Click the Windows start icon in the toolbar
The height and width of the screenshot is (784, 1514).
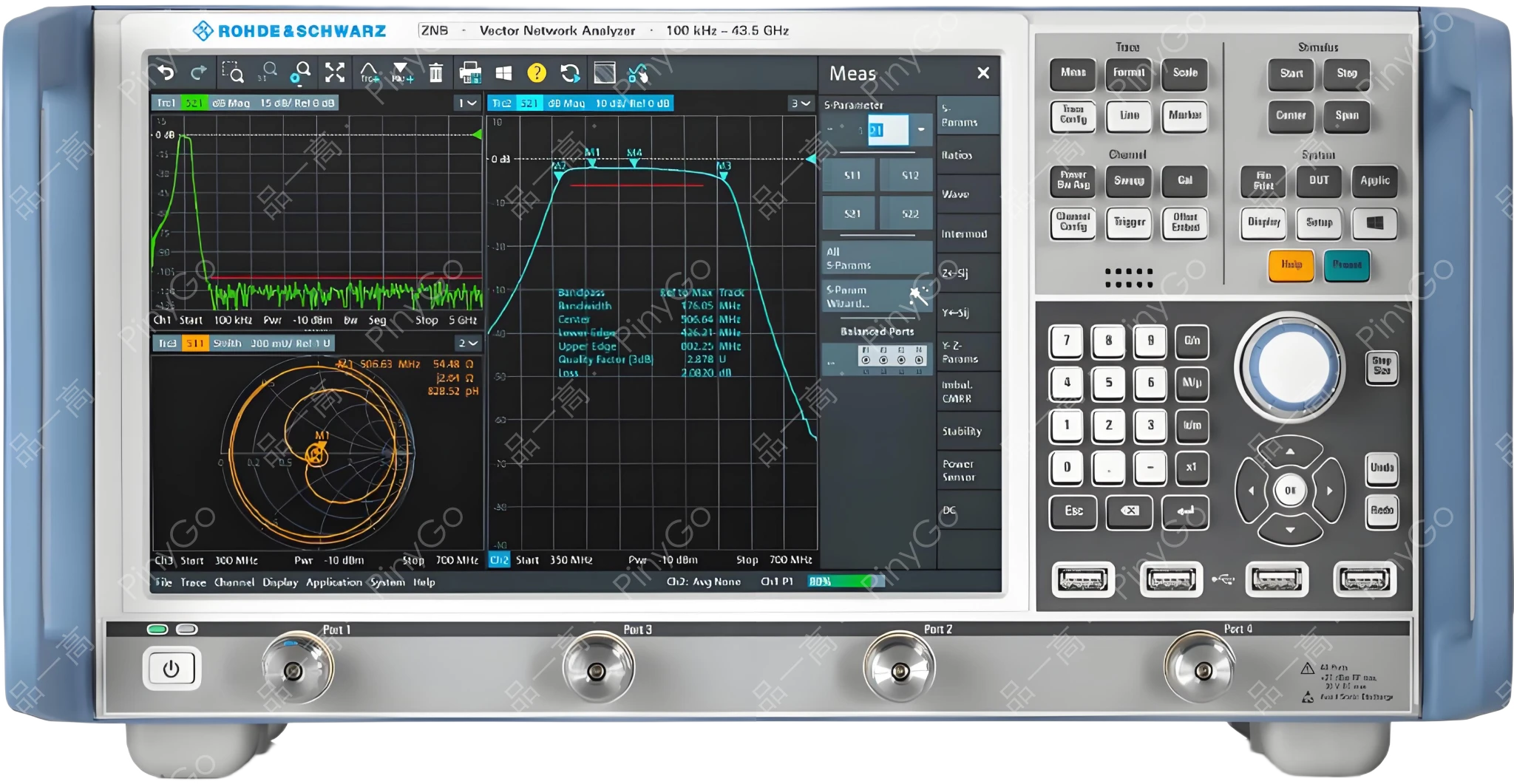coord(503,73)
